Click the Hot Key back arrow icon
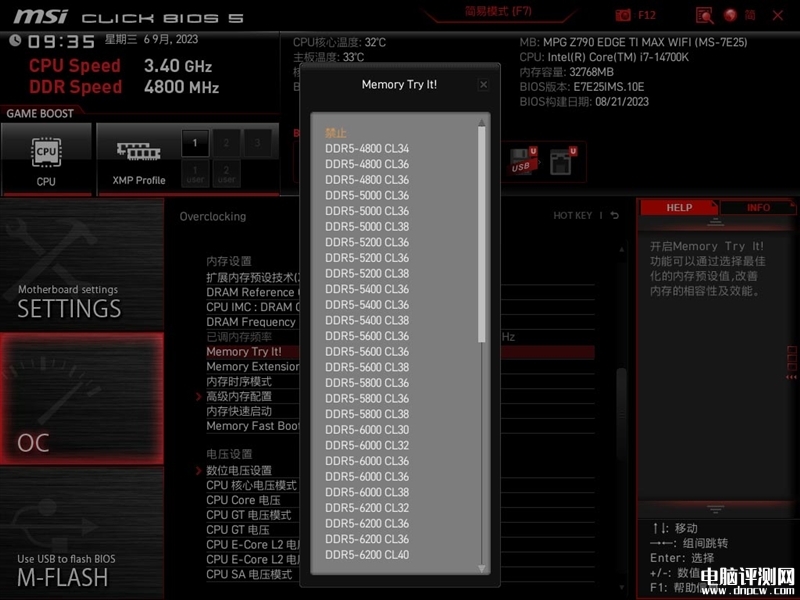This screenshot has height=600, width=800. (x=615, y=215)
